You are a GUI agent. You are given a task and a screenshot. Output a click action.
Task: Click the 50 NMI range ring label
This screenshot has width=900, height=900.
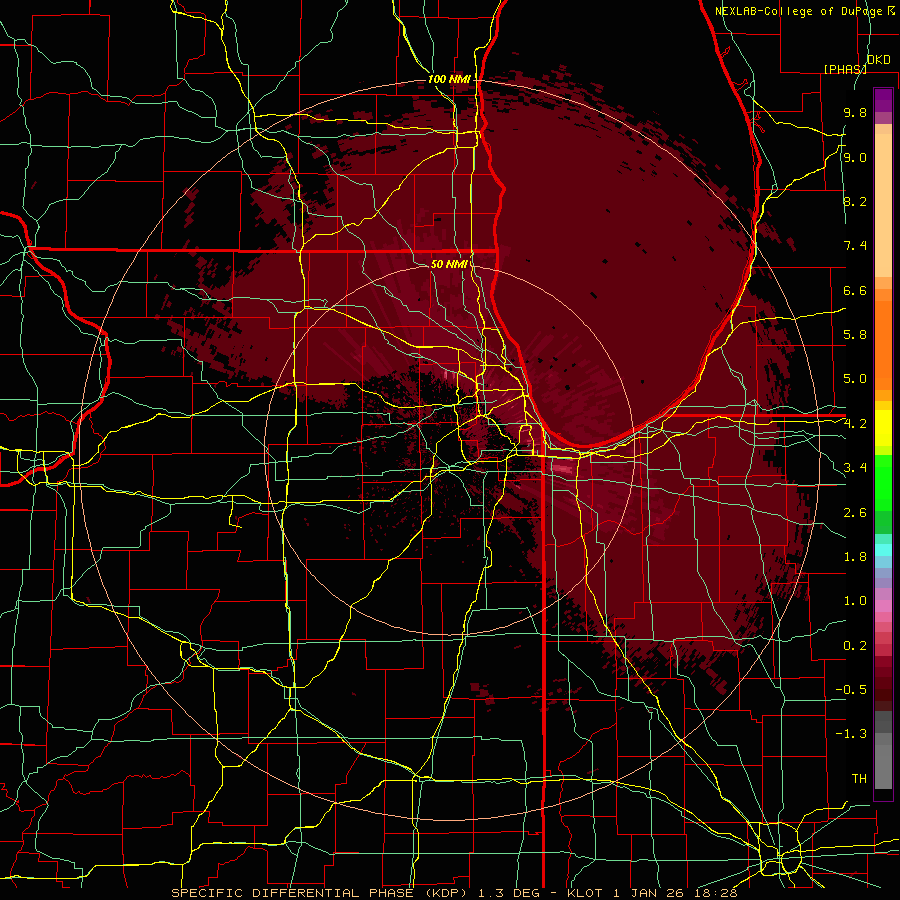[x=449, y=264]
